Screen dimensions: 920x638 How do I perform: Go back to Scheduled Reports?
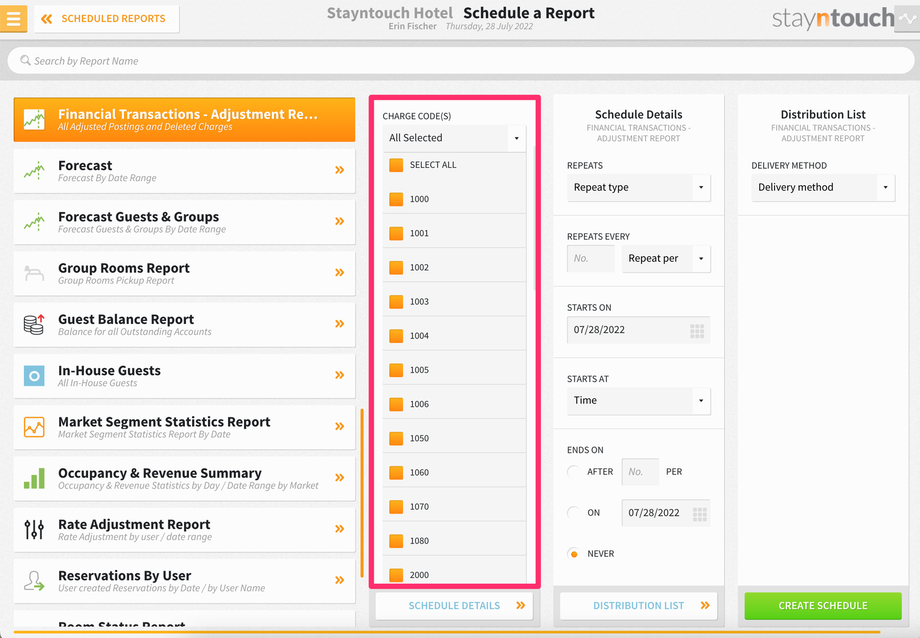pos(106,19)
